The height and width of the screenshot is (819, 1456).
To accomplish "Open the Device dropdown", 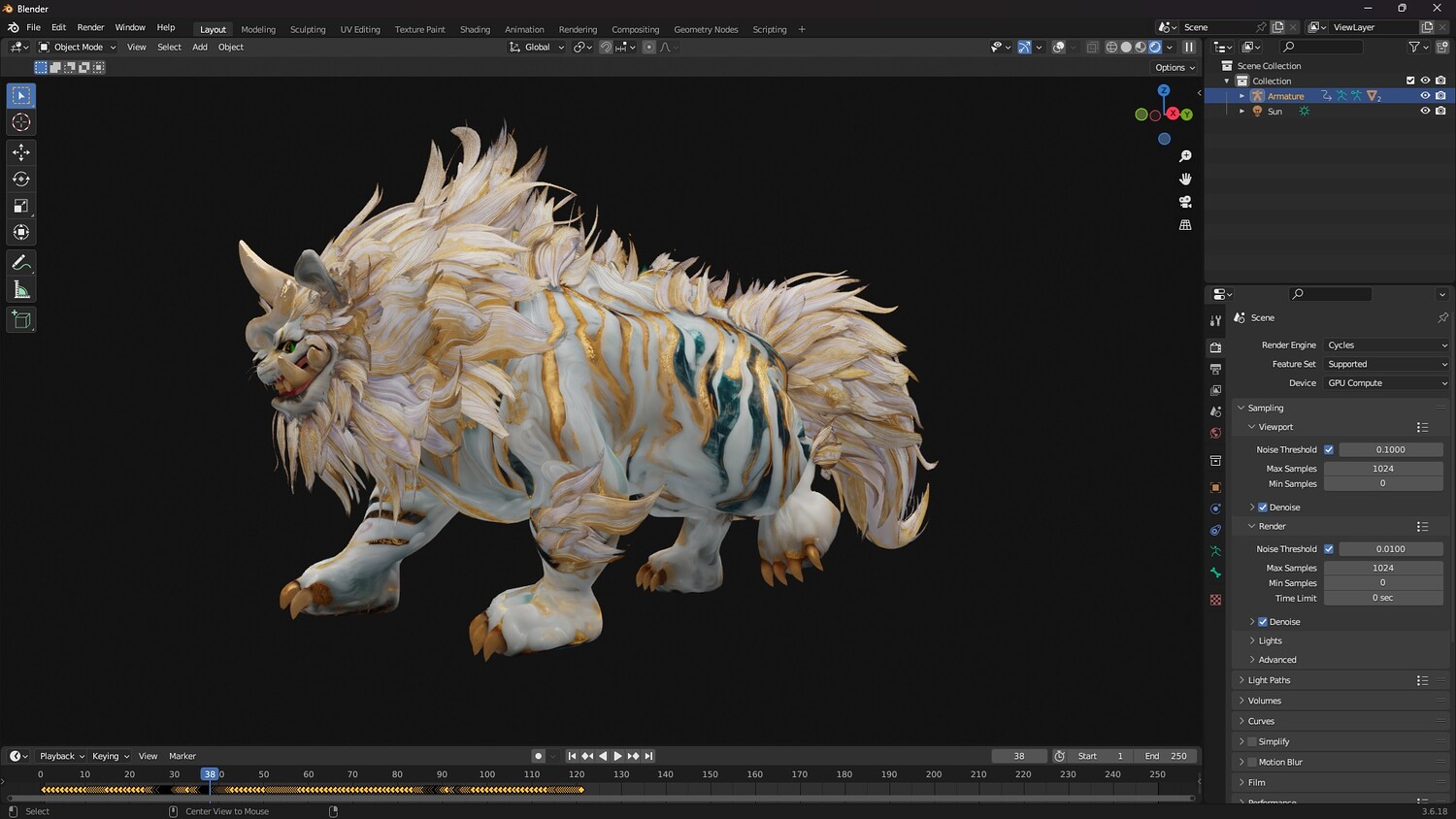I will pyautogui.click(x=1386, y=383).
